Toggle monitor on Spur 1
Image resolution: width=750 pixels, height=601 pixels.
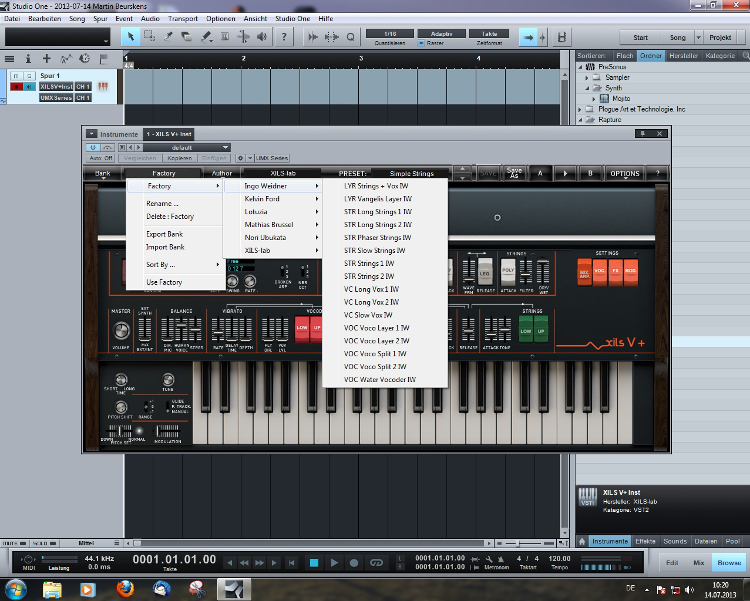[x=30, y=87]
